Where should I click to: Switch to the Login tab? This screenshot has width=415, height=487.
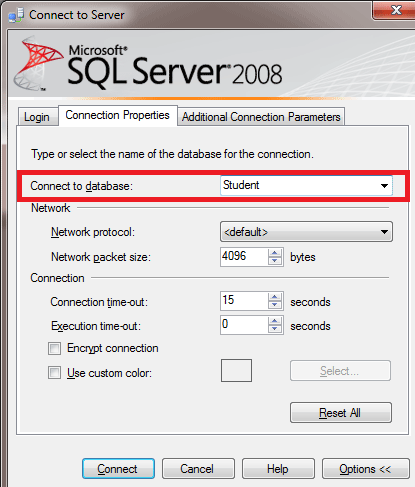pyautogui.click(x=37, y=117)
